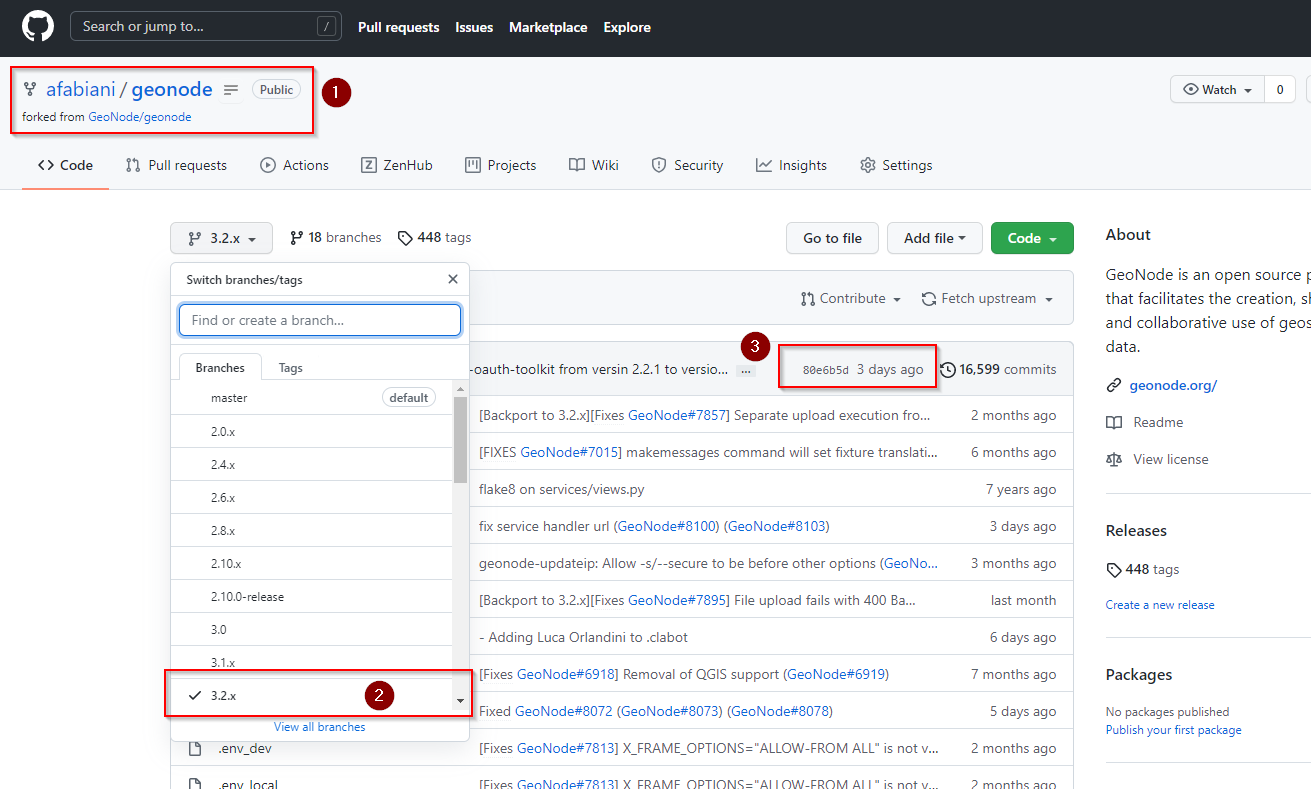Open the Wiki tab
This screenshot has height=789, width=1311.
pyautogui.click(x=594, y=165)
